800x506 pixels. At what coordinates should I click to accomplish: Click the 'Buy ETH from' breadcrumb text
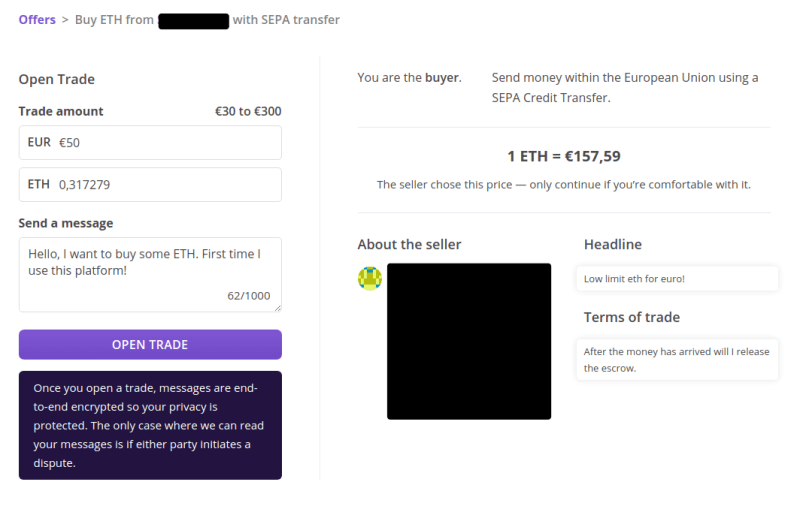(x=115, y=20)
